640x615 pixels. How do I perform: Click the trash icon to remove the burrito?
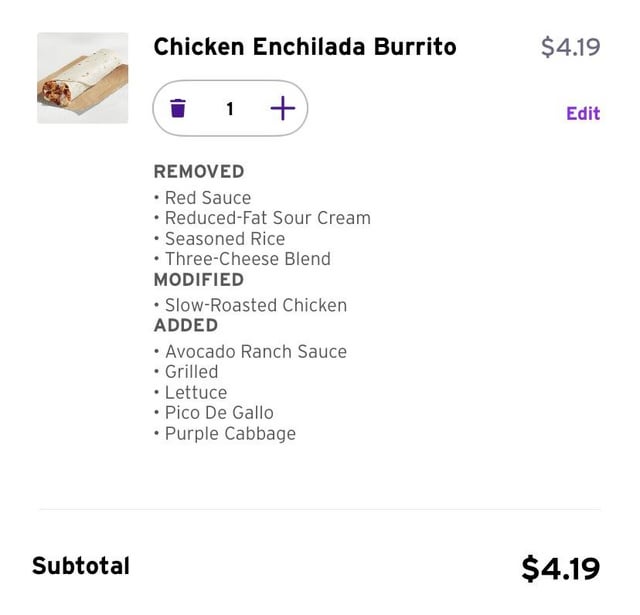click(178, 108)
